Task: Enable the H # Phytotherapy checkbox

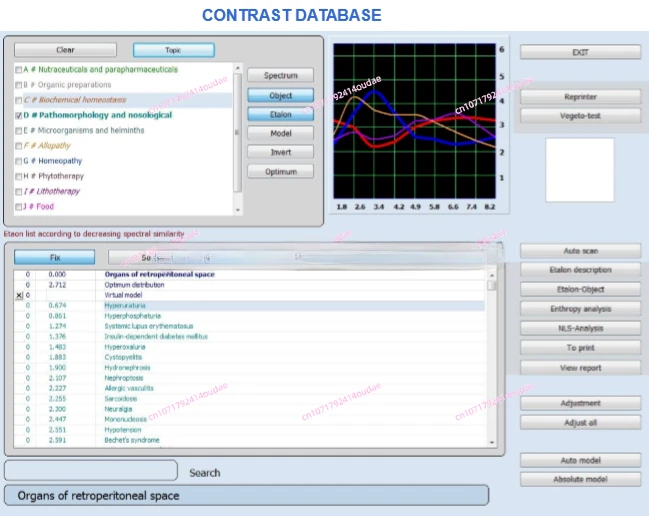Action: pos(18,177)
